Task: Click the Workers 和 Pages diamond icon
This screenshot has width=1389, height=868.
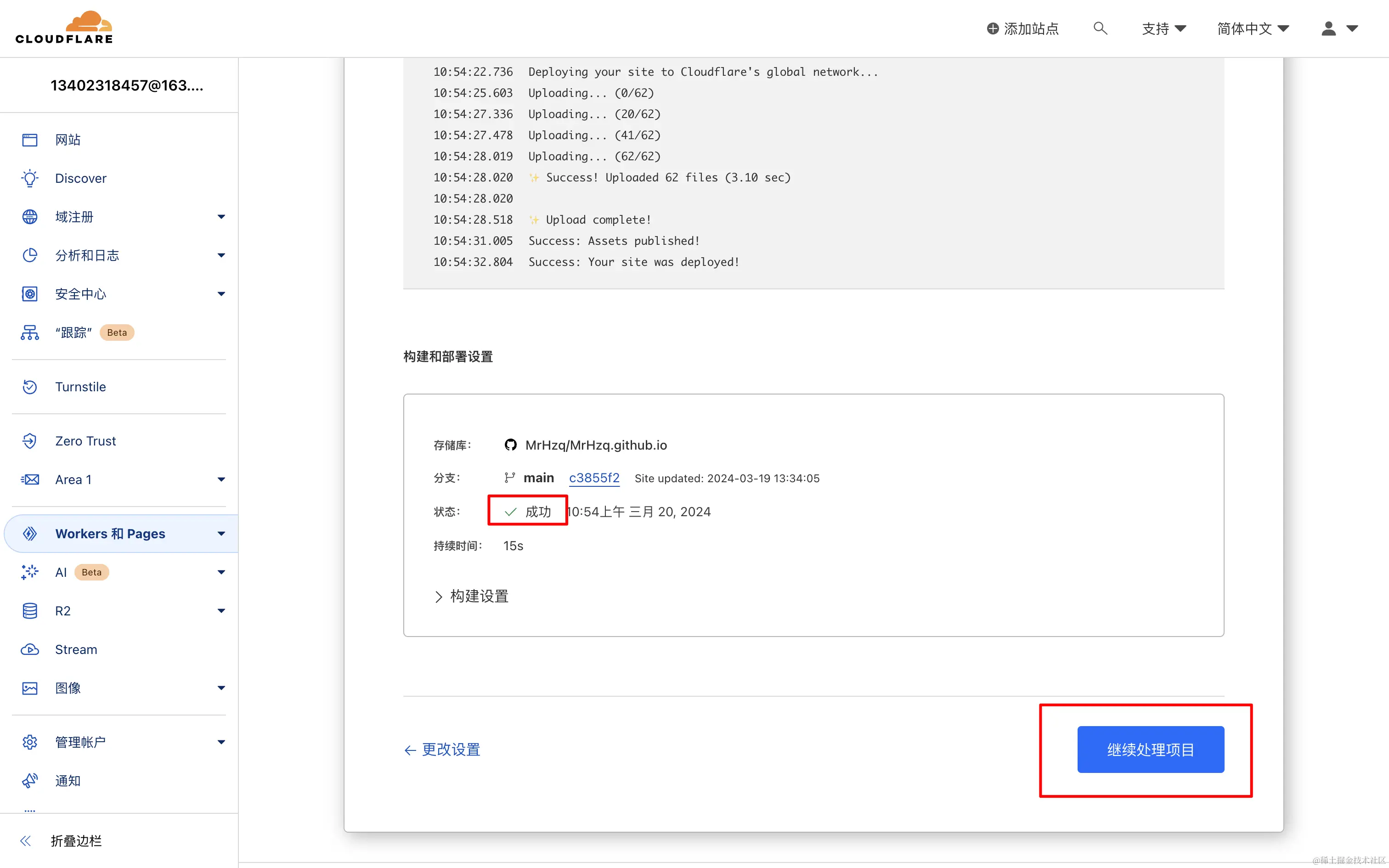Action: [30, 534]
